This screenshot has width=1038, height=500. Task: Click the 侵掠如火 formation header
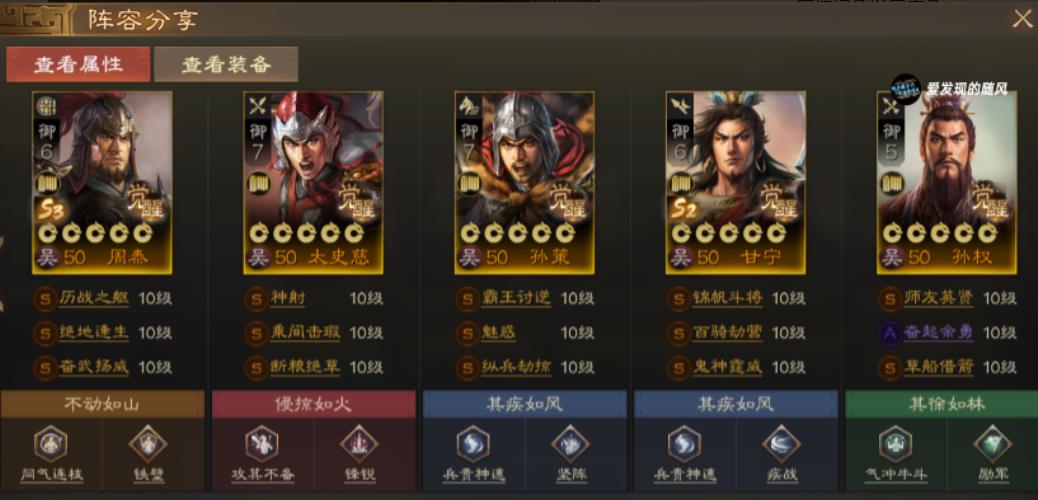[314, 404]
